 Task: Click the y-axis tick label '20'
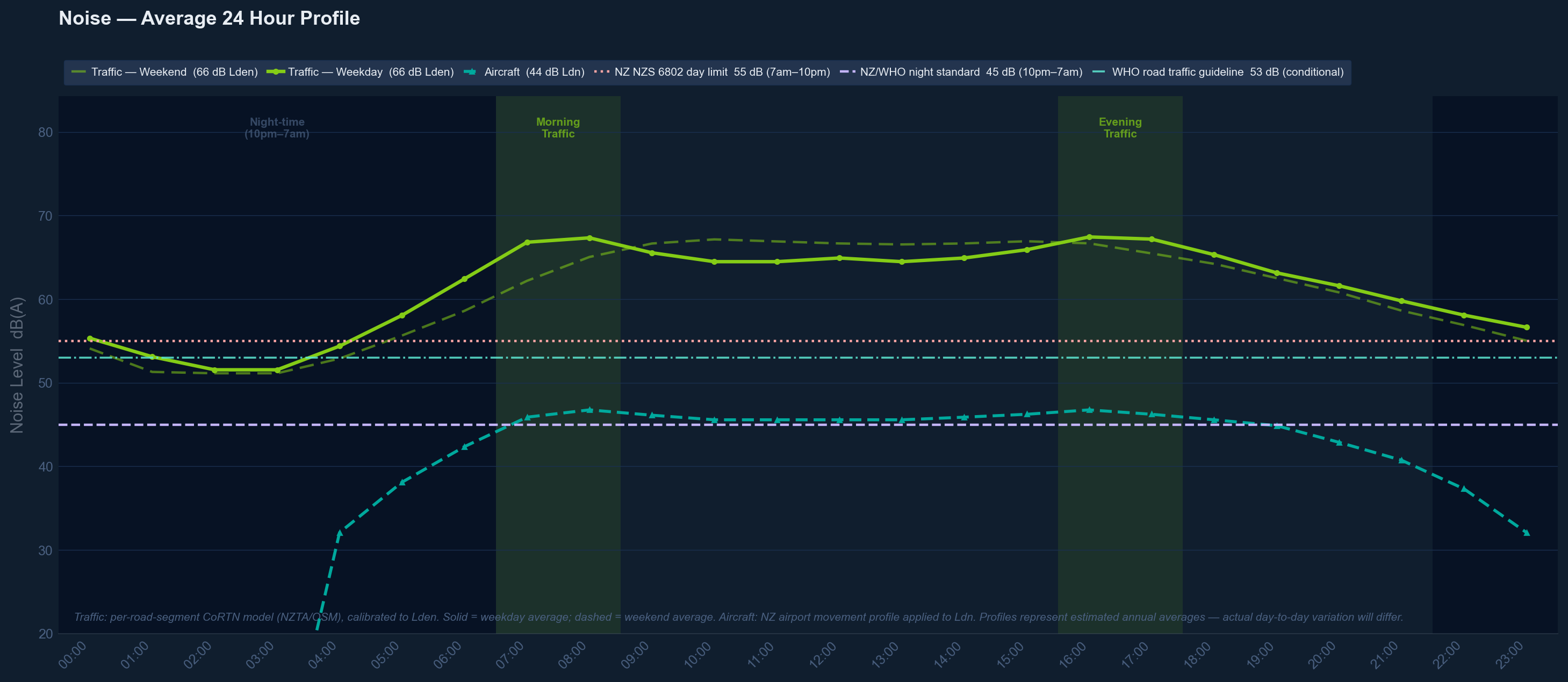[x=46, y=633]
